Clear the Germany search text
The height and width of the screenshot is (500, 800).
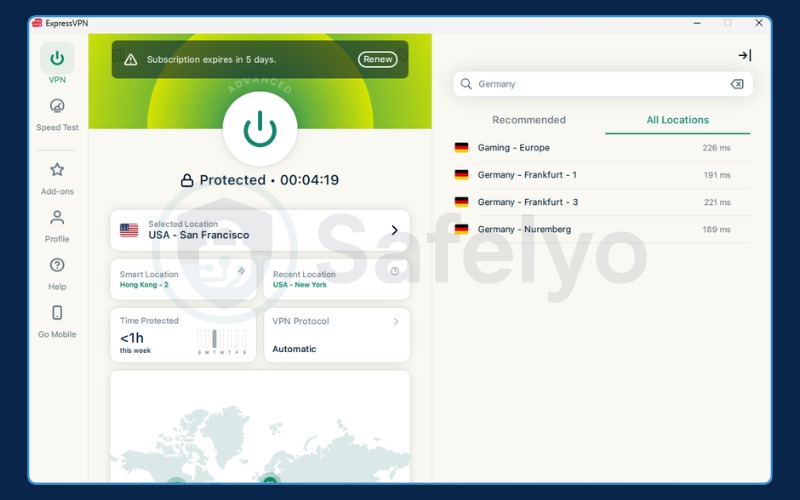(x=737, y=84)
